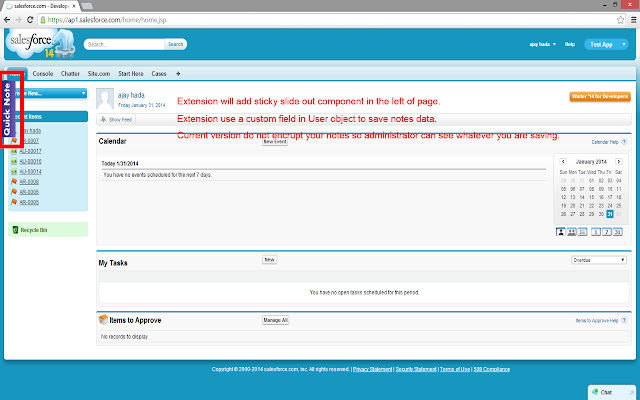Open the Test App dropdown menu
The width and height of the screenshot is (640, 400).
(x=605, y=44)
